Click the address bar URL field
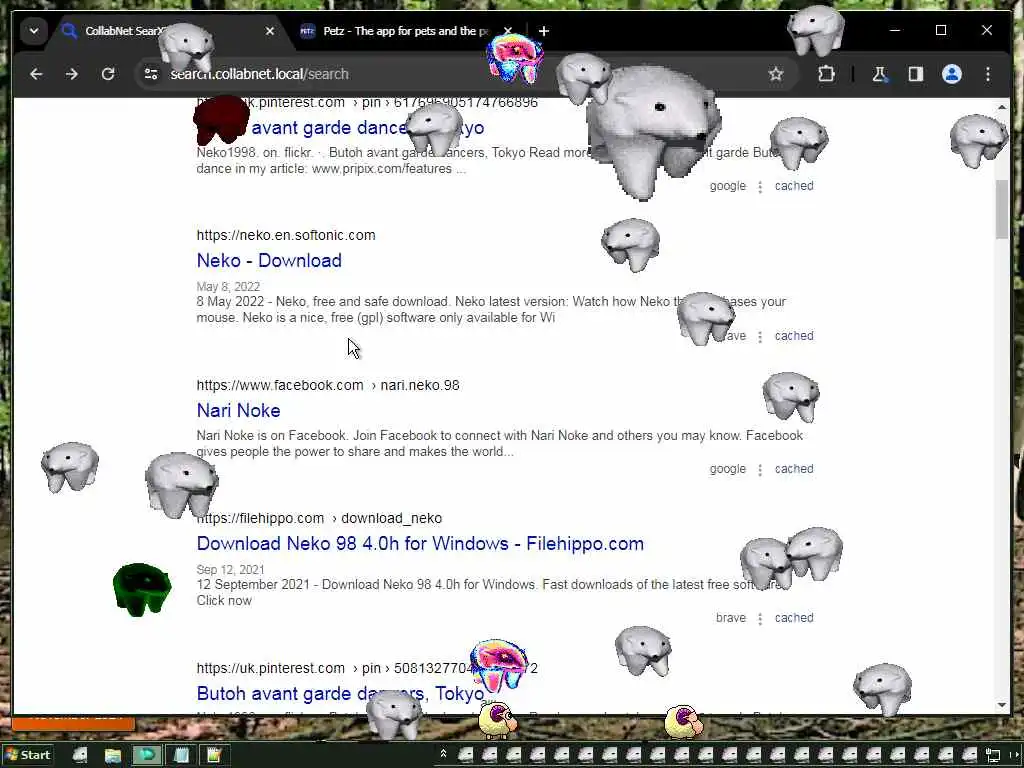Image resolution: width=1024 pixels, height=768 pixels. 457,74
